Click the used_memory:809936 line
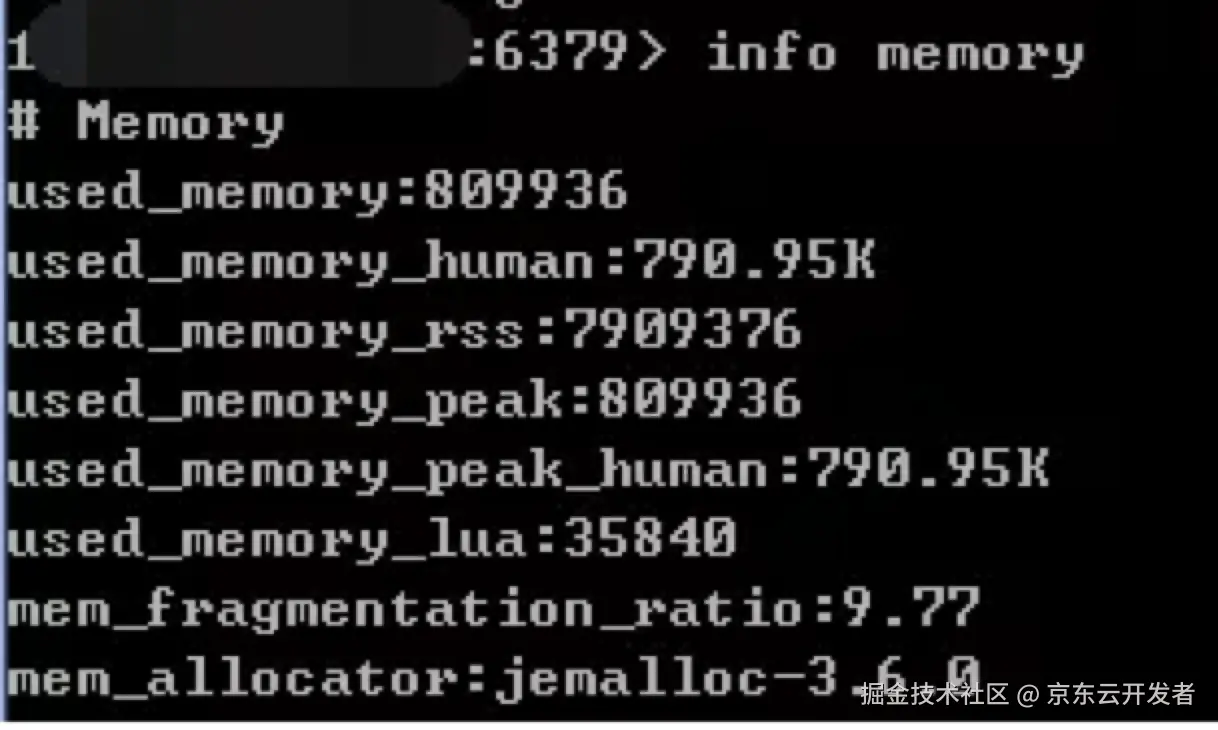 (318, 192)
